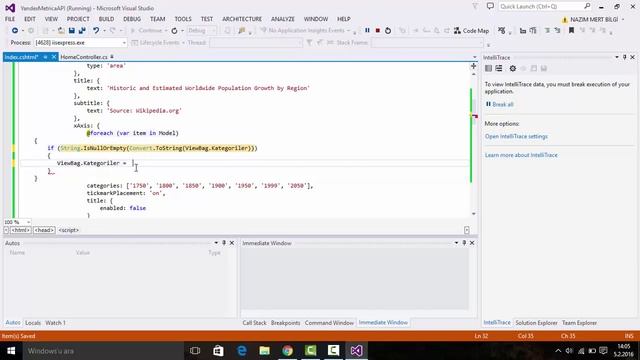Open the Process iisexpress.exe dropdown
640x360 pixels.
click(x=124, y=42)
